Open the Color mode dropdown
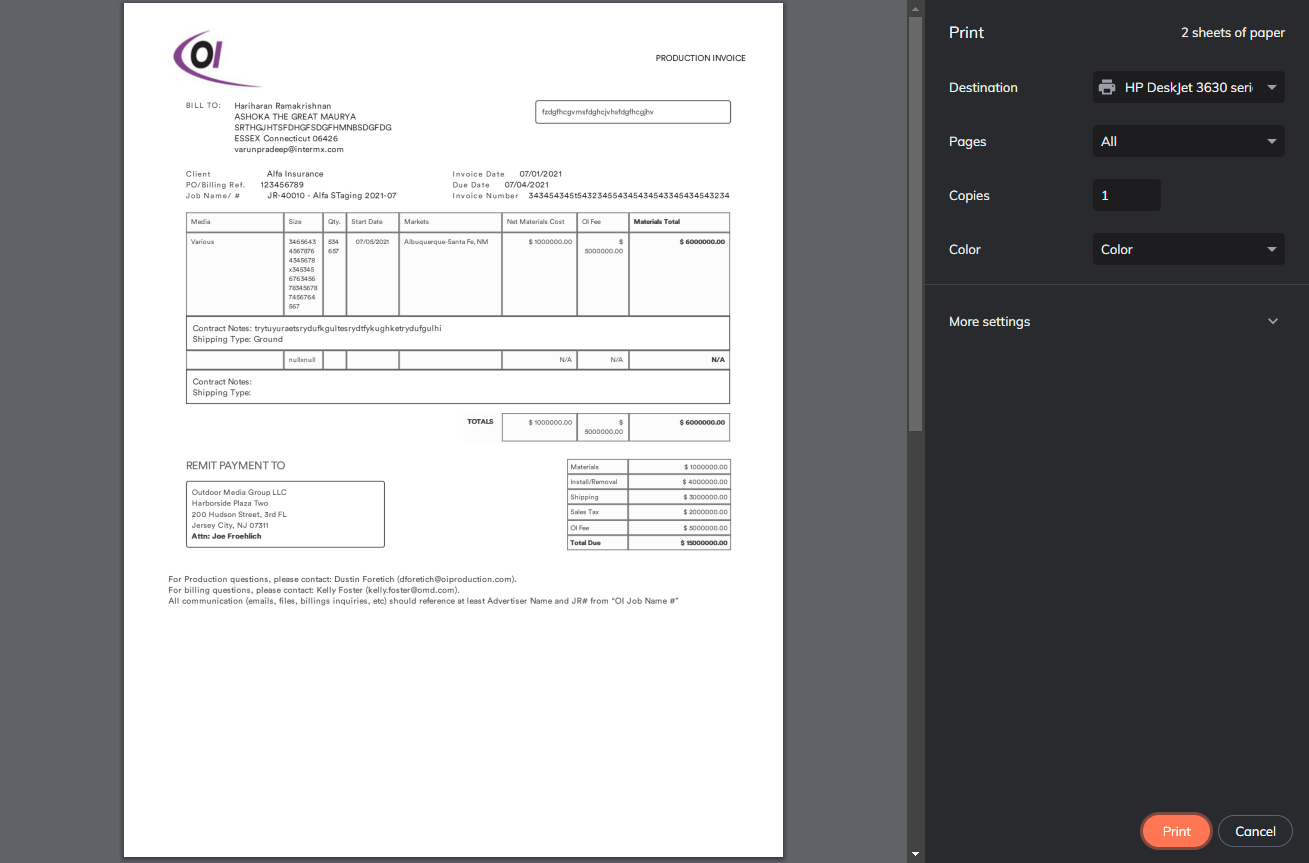 [1188, 249]
